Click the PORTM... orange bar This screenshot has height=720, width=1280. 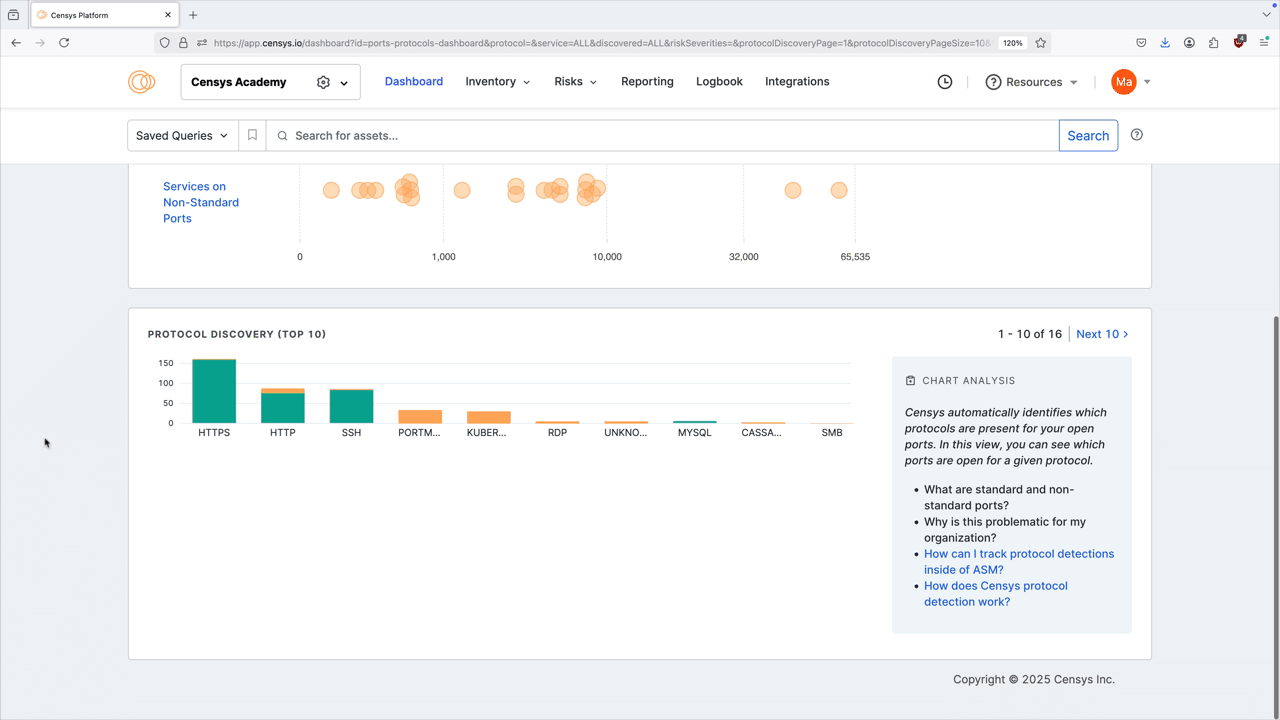coord(420,416)
